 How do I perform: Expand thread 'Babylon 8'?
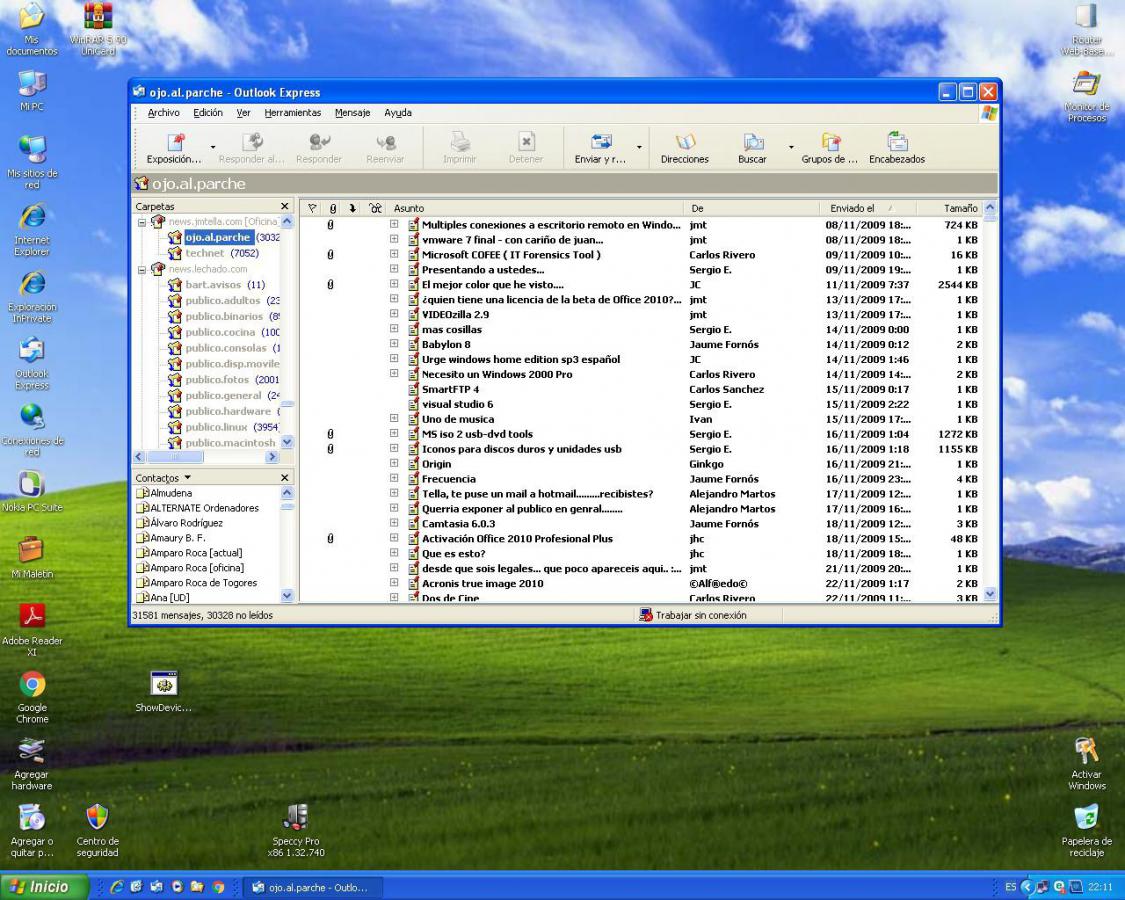[394, 344]
